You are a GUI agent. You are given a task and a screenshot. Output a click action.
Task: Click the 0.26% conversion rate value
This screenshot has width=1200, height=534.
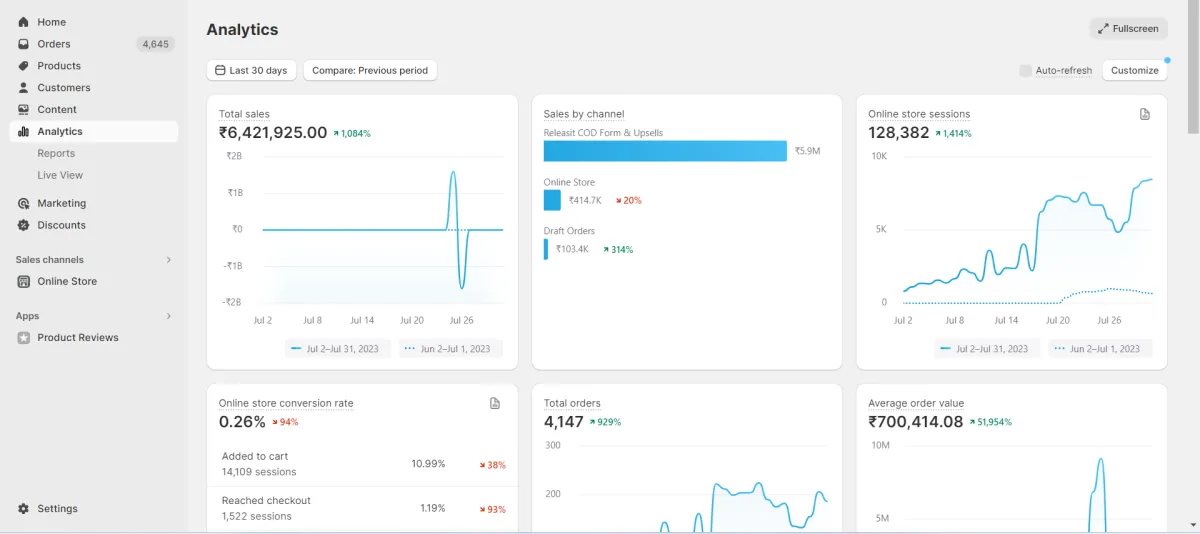(242, 422)
